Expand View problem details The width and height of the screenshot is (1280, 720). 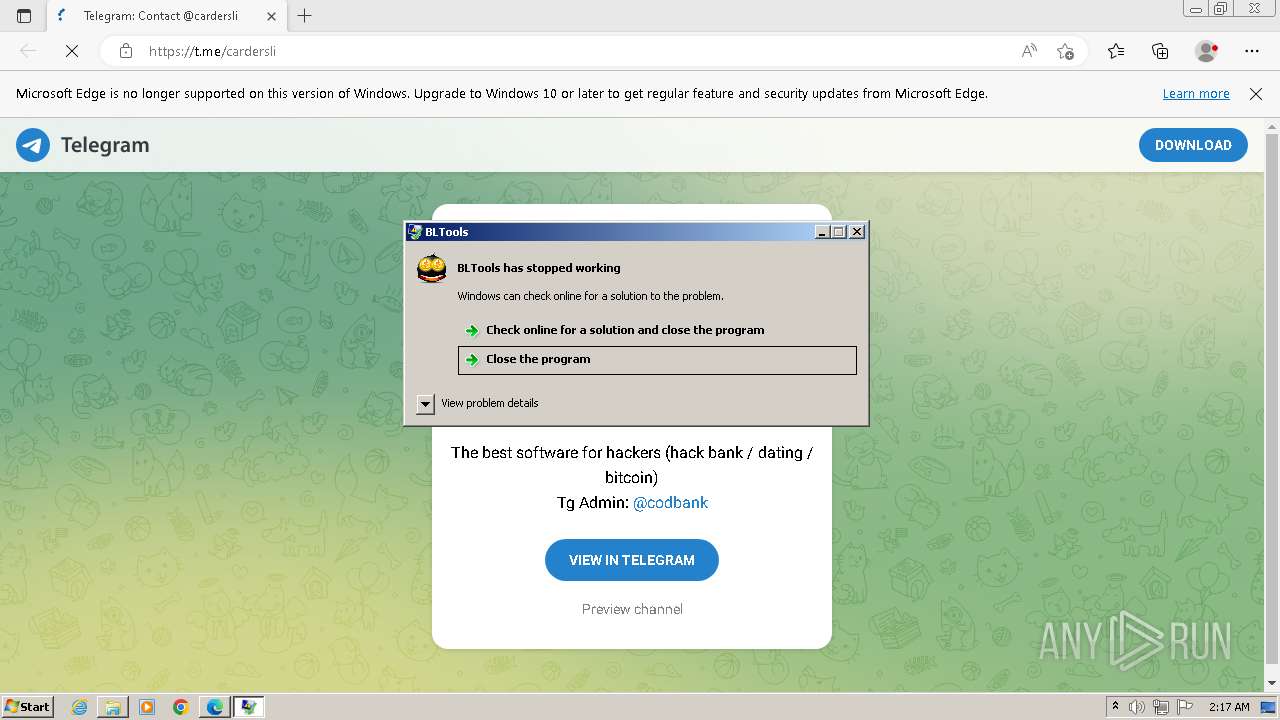(425, 403)
